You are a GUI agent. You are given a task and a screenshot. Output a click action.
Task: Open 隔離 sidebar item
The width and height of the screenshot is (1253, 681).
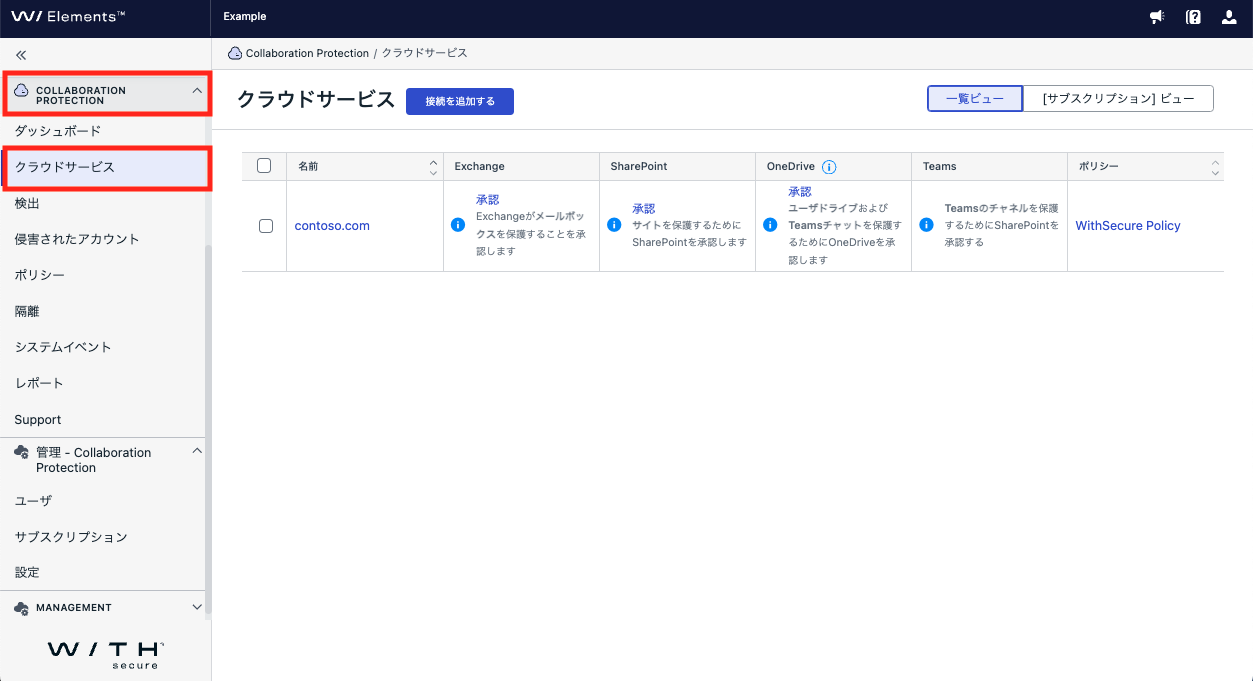pyautogui.click(x=27, y=311)
